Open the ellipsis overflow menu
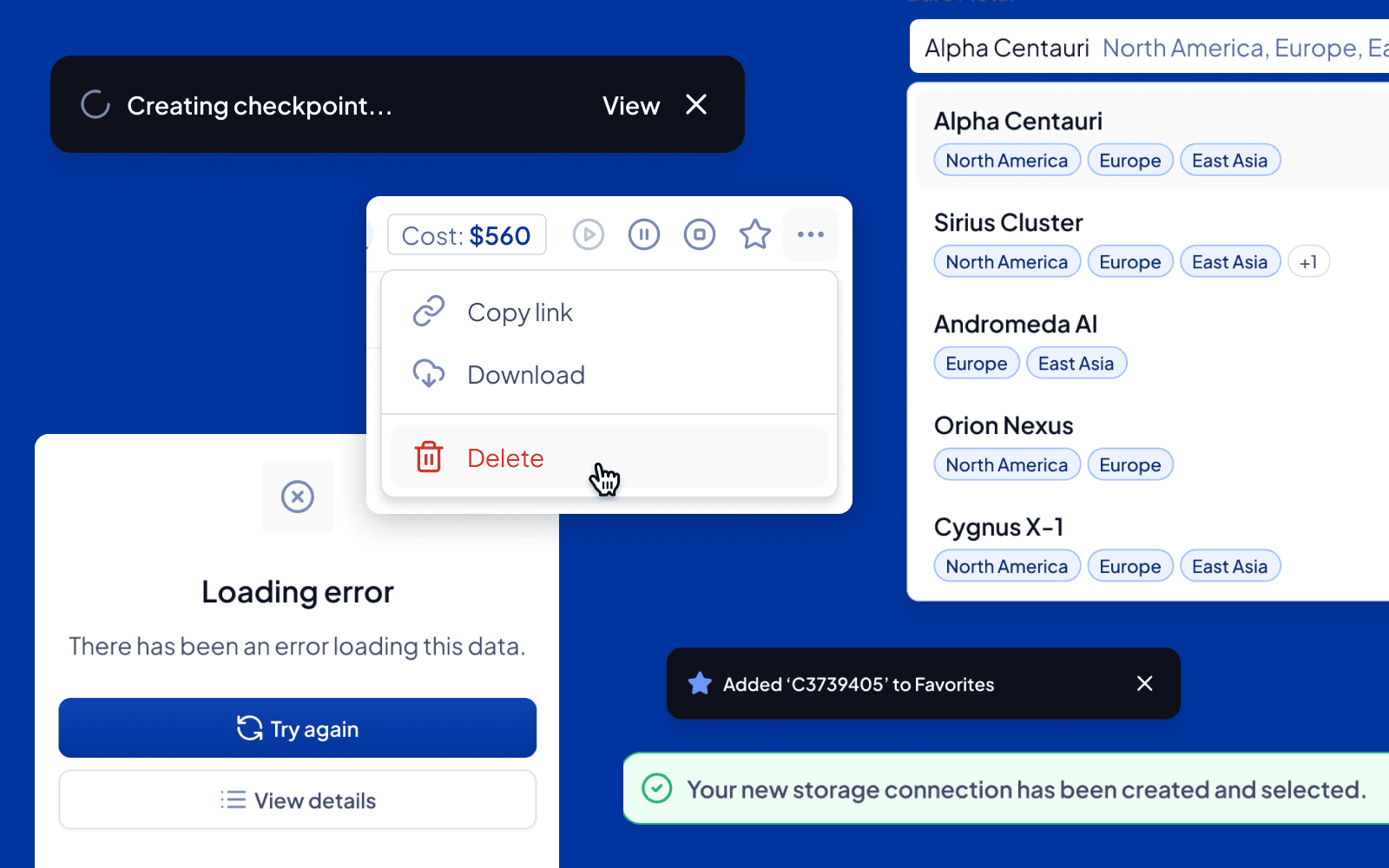Image resolution: width=1389 pixels, height=868 pixels. click(x=810, y=233)
